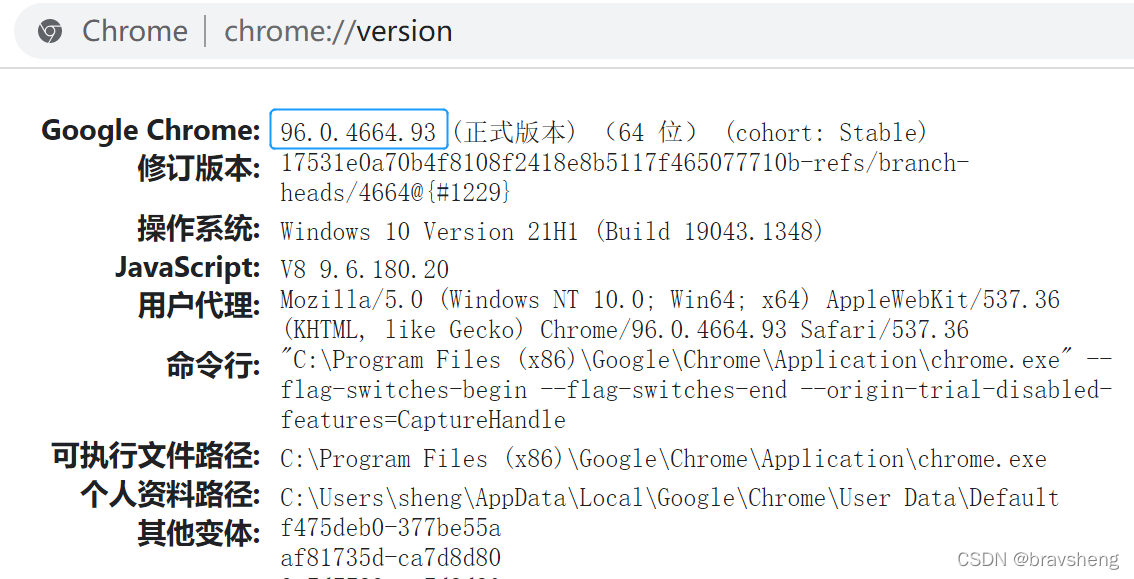Image resolution: width=1134 pixels, height=579 pixels.
Task: Click the revision hash starting with 17531e0a70b4
Action: (x=624, y=163)
